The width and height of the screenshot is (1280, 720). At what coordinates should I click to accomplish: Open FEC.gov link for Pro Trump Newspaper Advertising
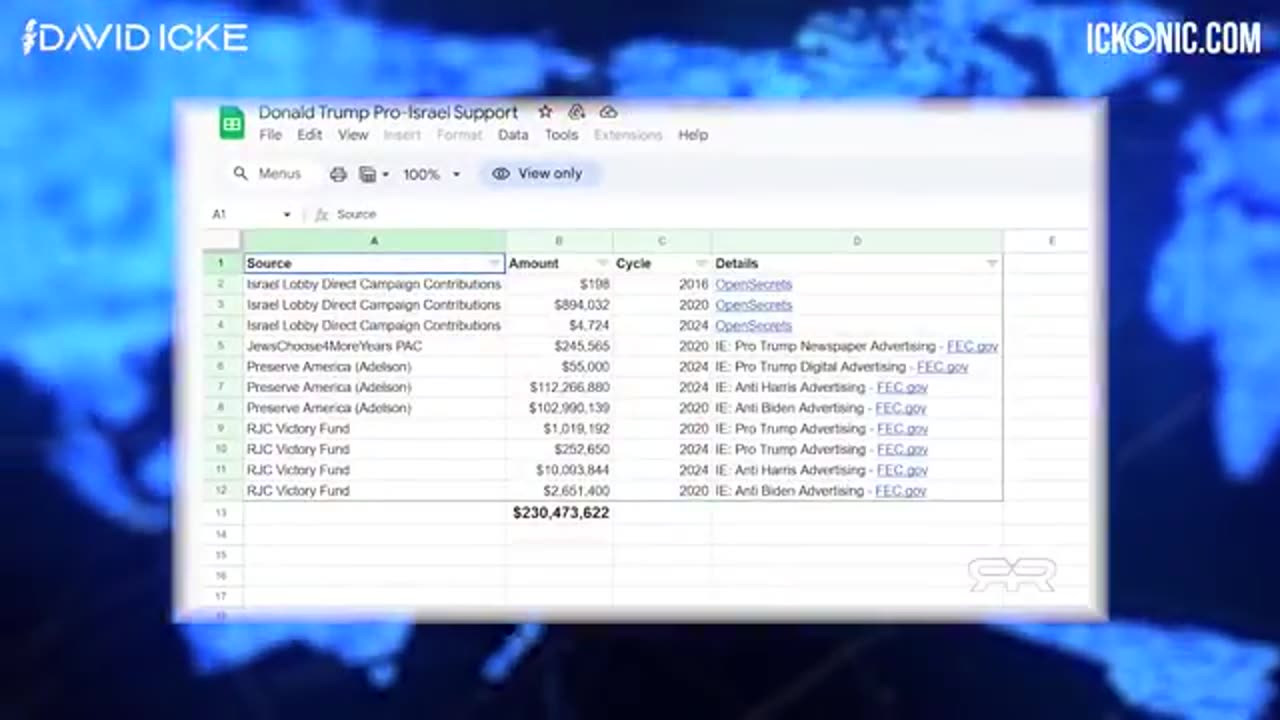tap(973, 346)
